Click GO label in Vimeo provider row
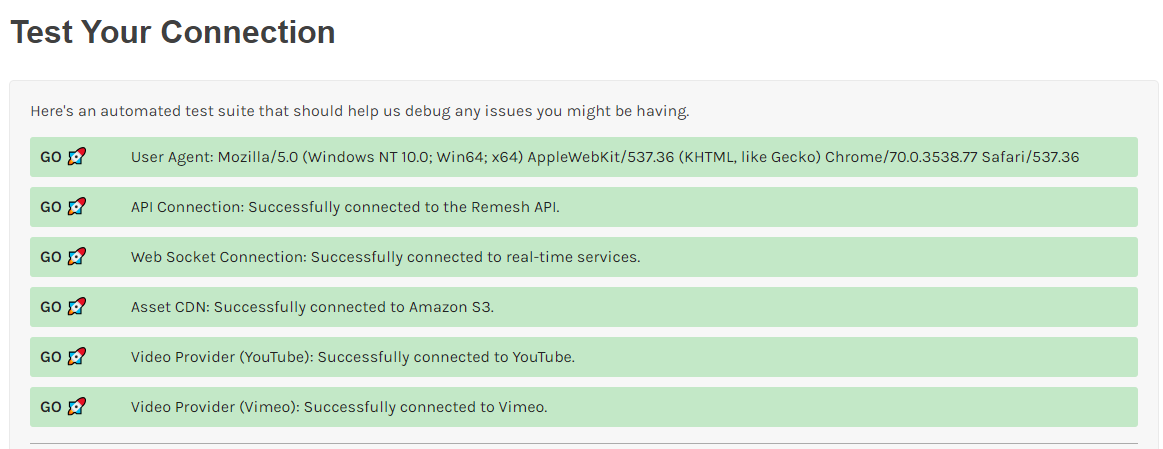The height and width of the screenshot is (449, 1163). pyautogui.click(x=51, y=407)
